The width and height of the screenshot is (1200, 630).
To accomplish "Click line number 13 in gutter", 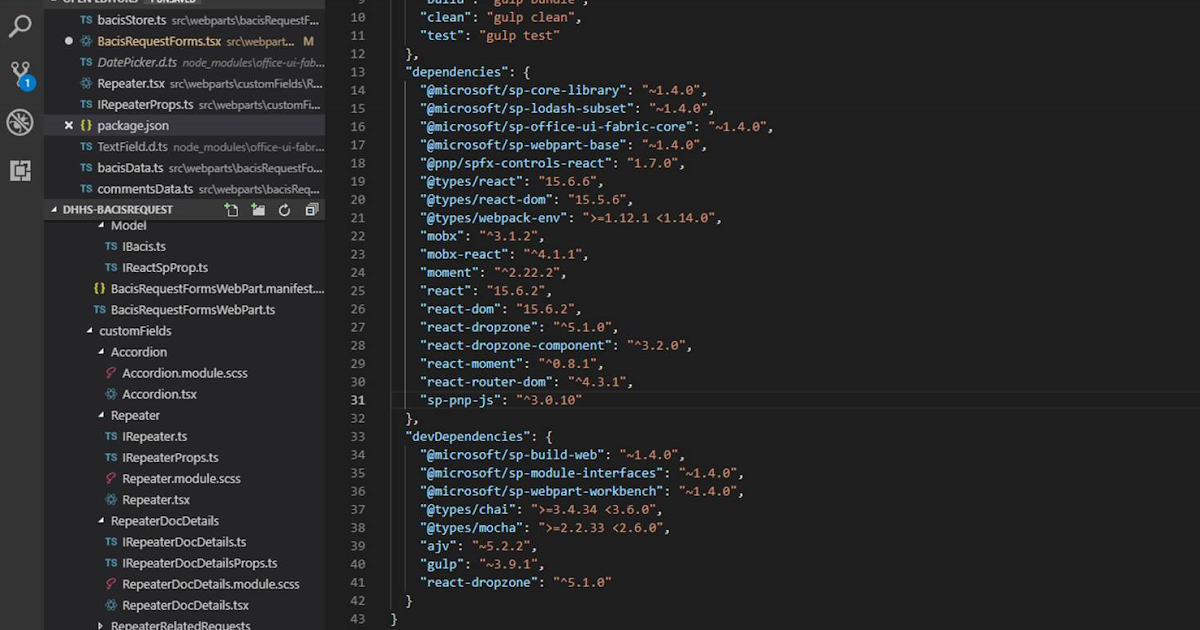I will (x=358, y=72).
